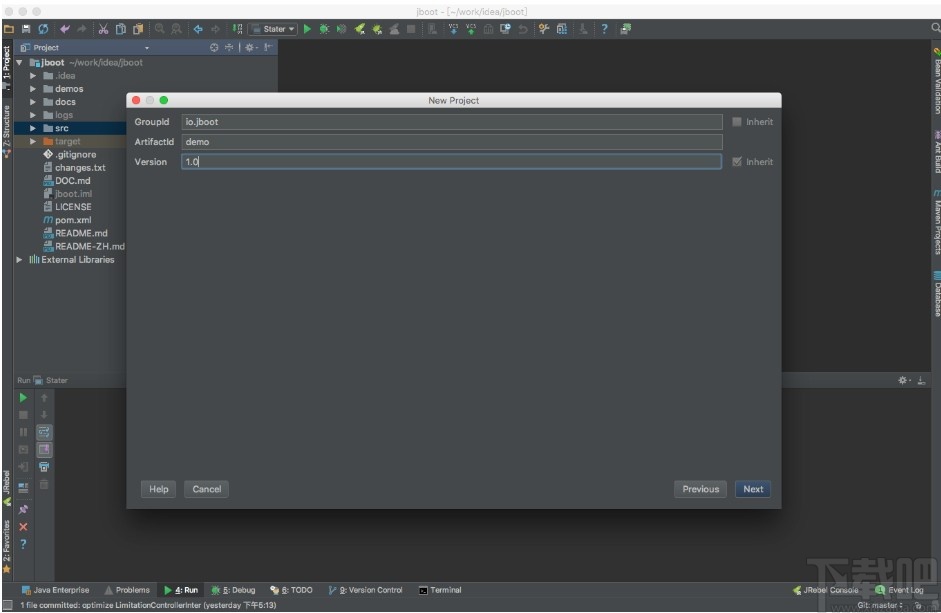
Task: Open the Version Control tool tab
Action: point(365,590)
